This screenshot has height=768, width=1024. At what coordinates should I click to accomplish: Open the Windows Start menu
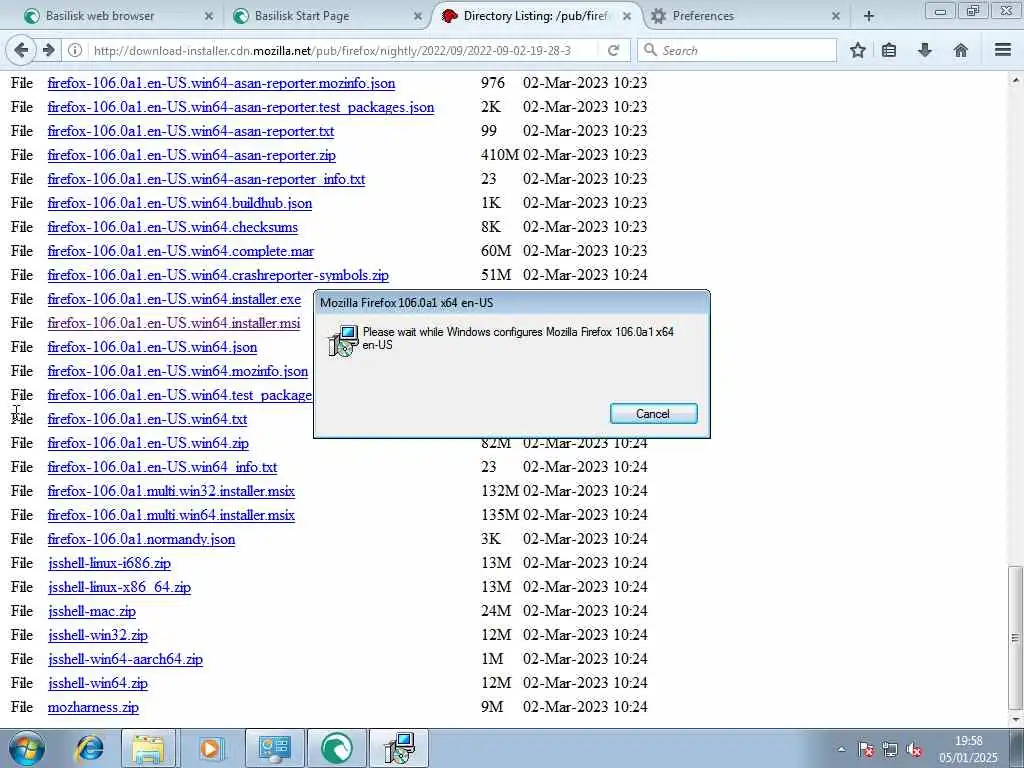(x=27, y=748)
